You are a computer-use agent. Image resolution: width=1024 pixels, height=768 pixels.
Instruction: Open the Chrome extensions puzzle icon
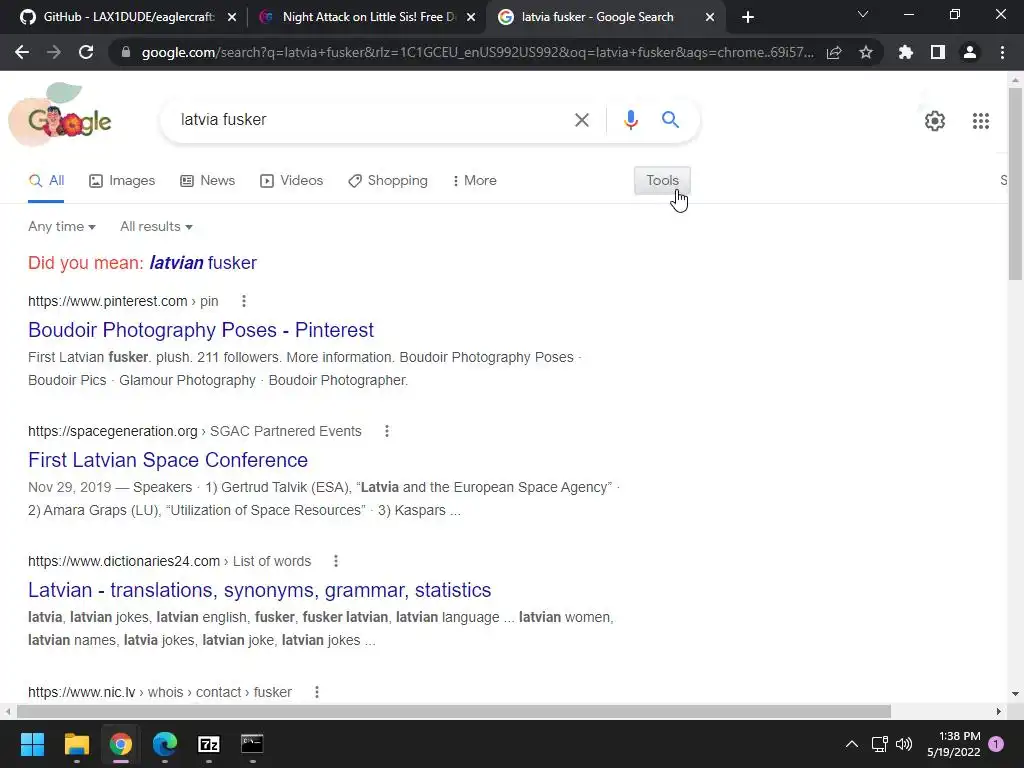[905, 52]
